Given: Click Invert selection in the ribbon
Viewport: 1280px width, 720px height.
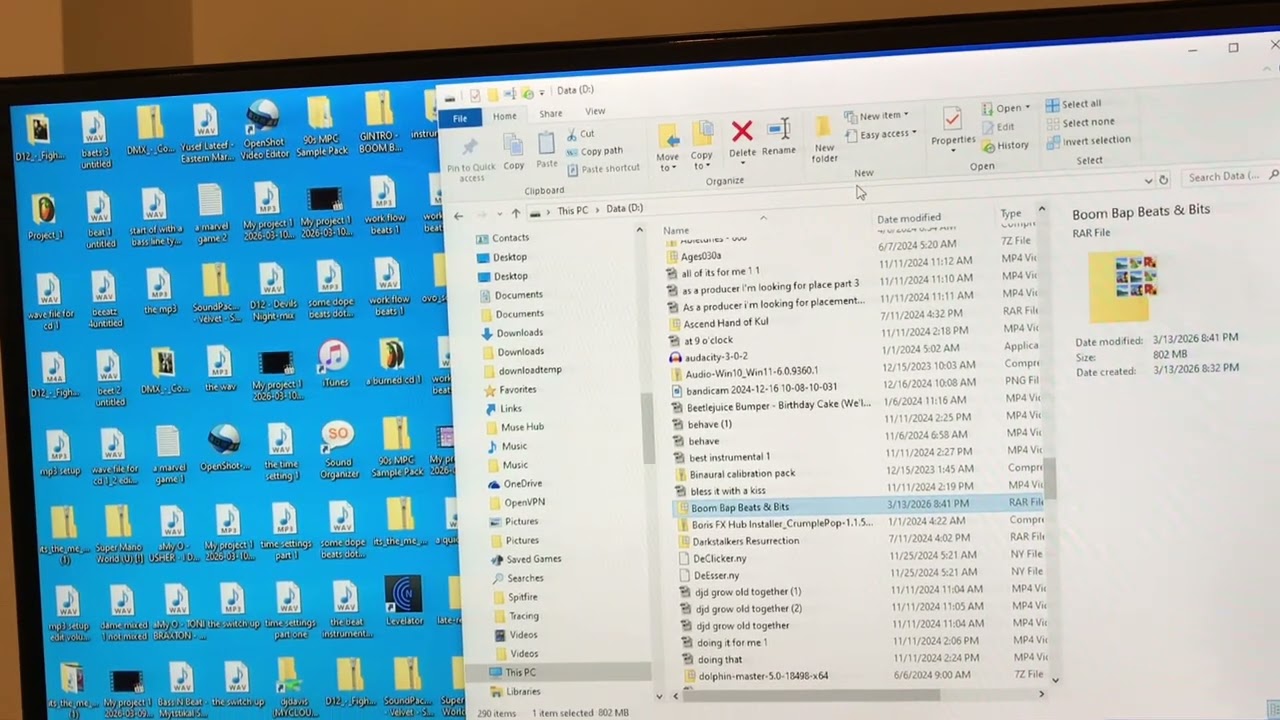Looking at the screenshot, I should (x=1089, y=140).
